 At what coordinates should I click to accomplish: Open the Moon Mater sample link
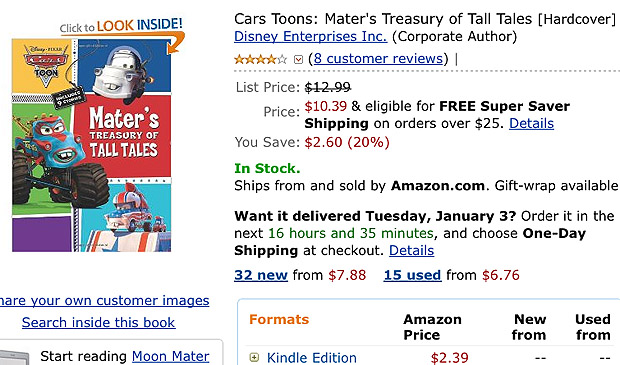coord(170,356)
